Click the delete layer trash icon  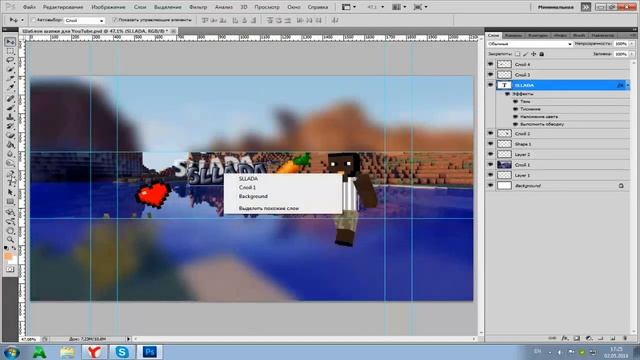pyautogui.click(x=625, y=338)
